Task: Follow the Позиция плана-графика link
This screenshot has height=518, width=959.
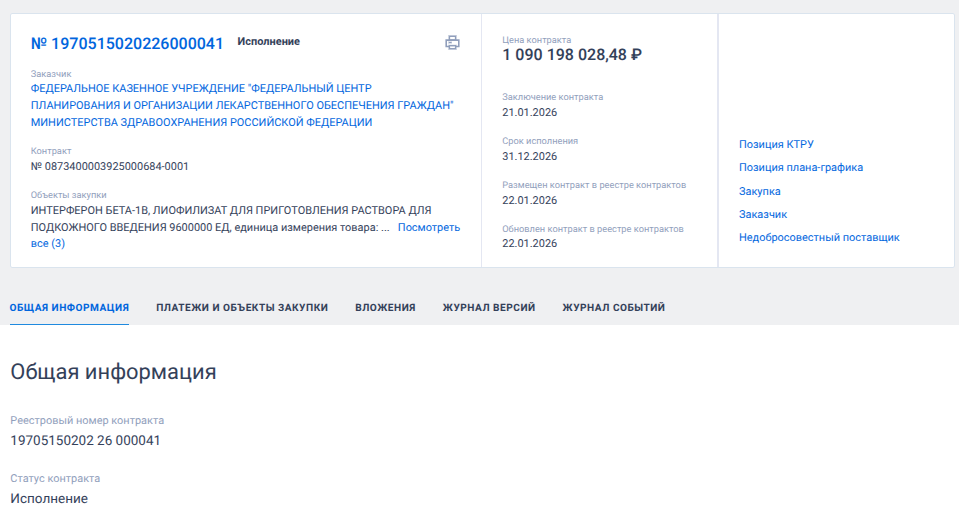Action: [800, 167]
